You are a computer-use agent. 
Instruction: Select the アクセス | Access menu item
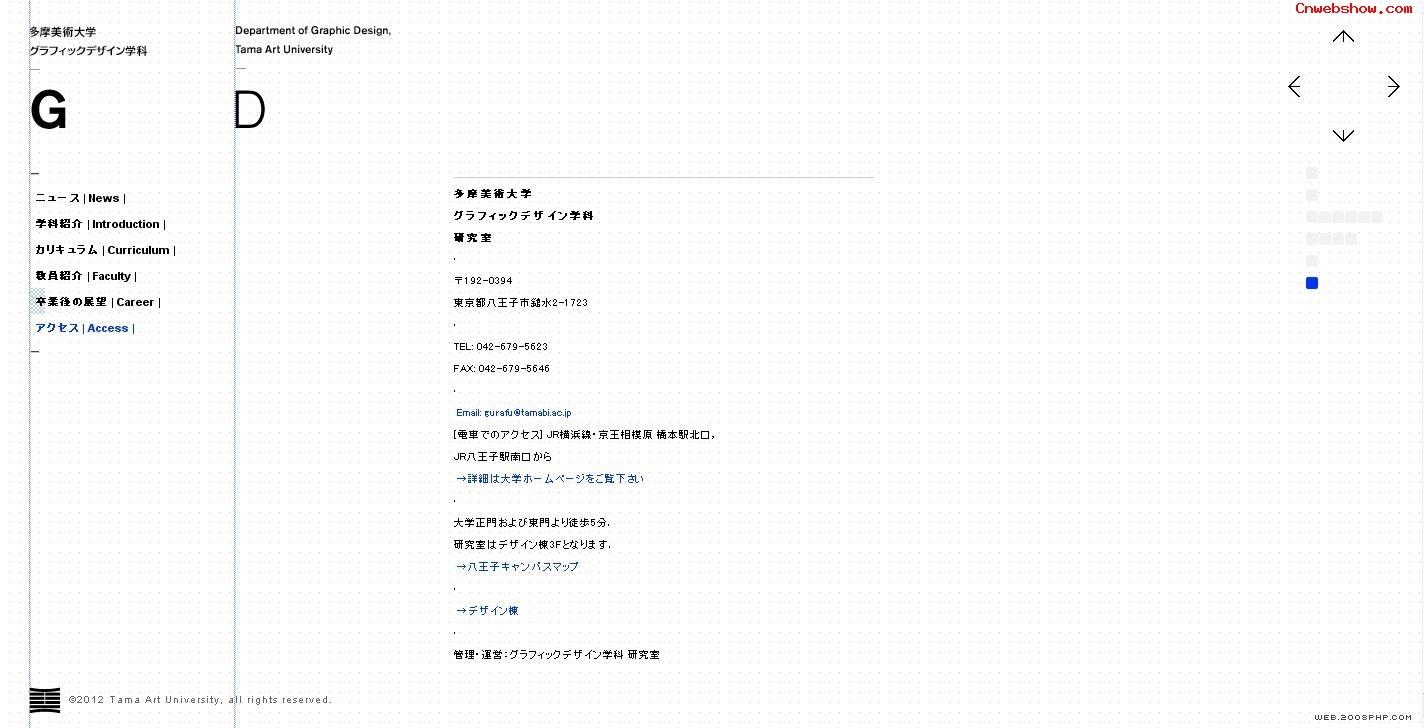pos(84,328)
